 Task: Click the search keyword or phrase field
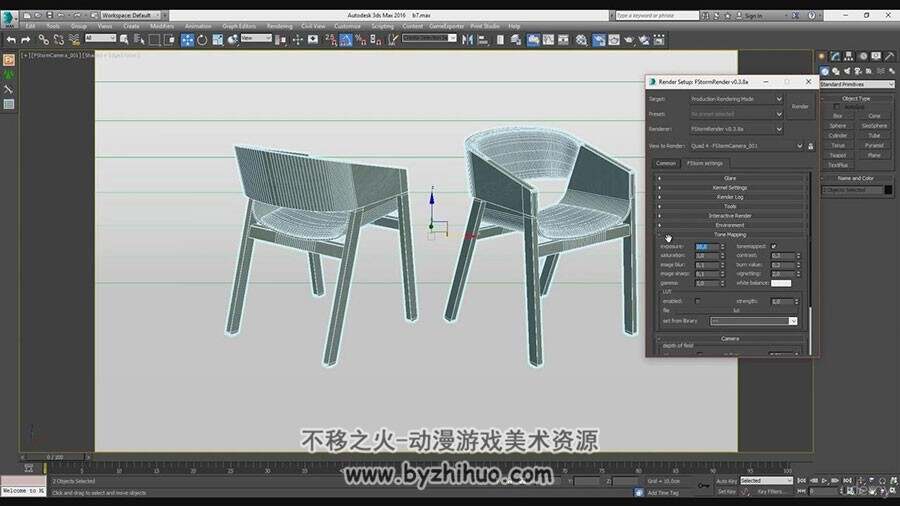point(657,15)
